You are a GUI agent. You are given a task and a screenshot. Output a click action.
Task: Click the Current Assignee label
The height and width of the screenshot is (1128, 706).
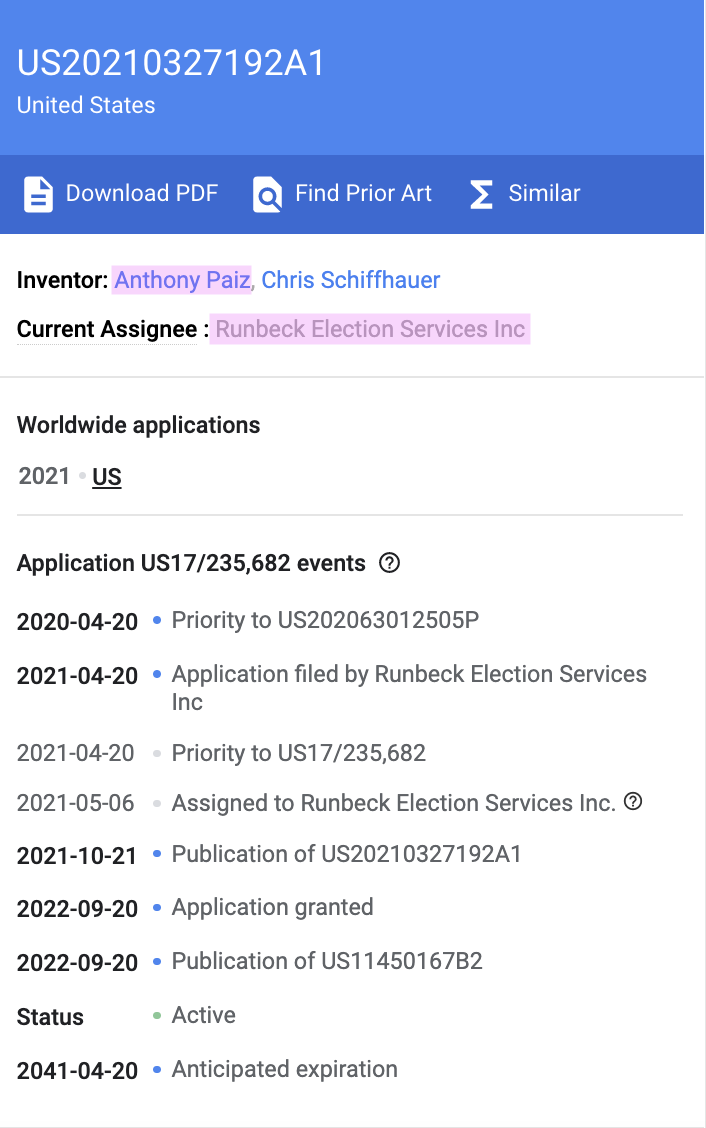click(x=107, y=329)
